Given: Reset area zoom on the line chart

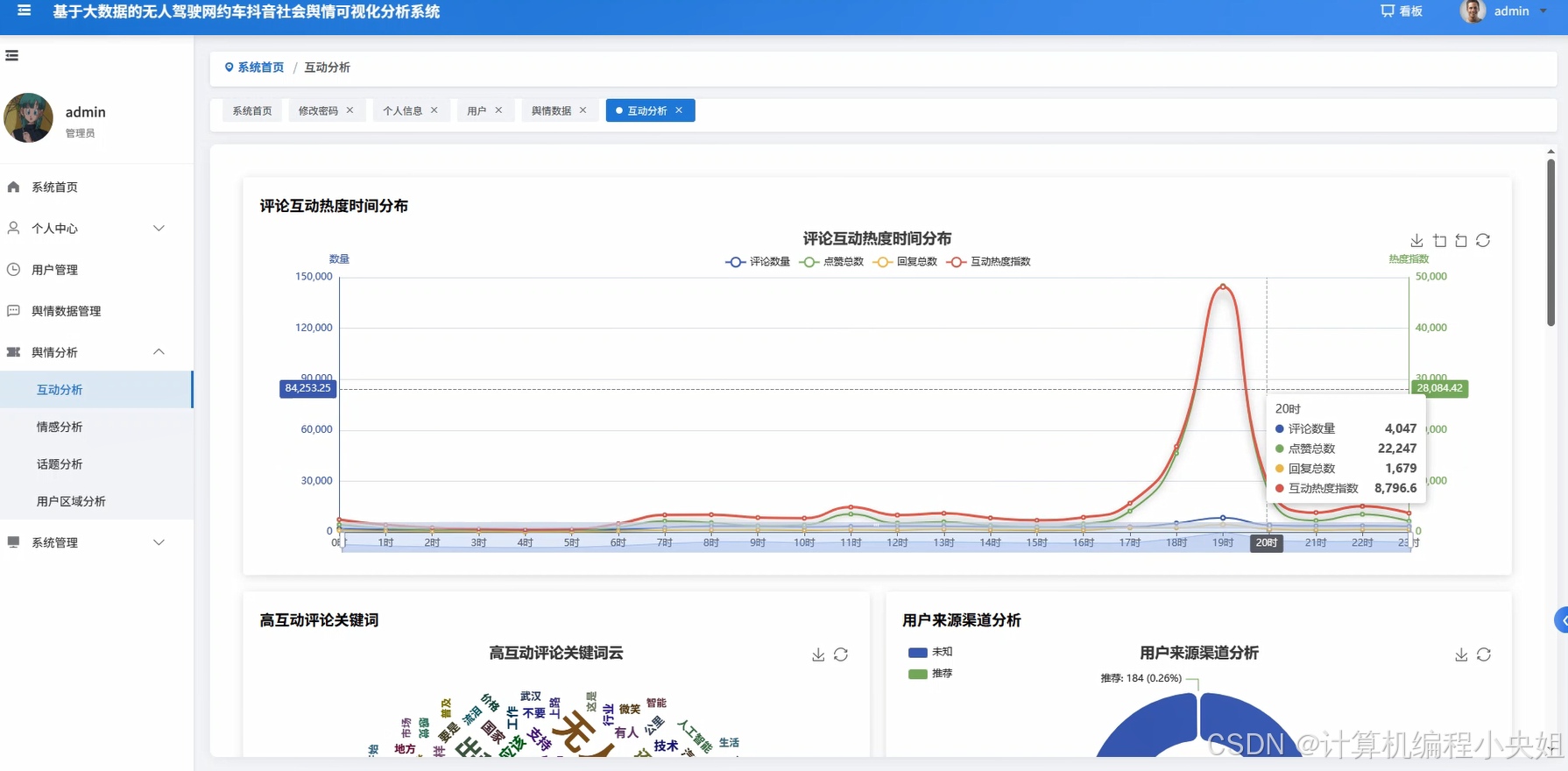Looking at the screenshot, I should pos(1461,240).
